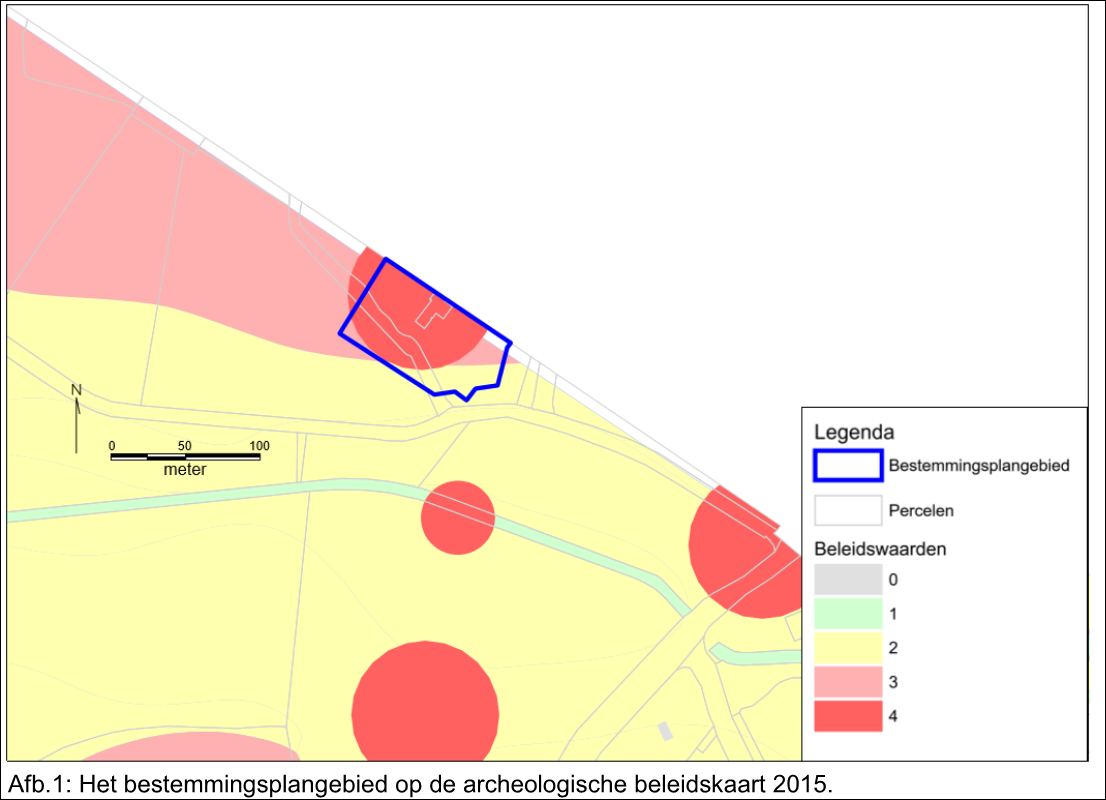Select the pink swatch for value 3
1106x800 pixels.
(x=848, y=681)
